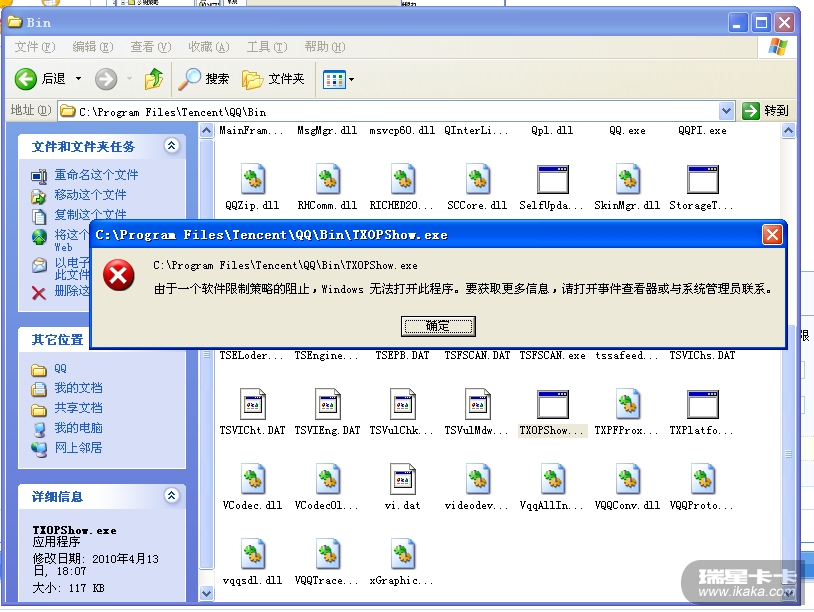Click file list scrollbar up arrow

[788, 130]
